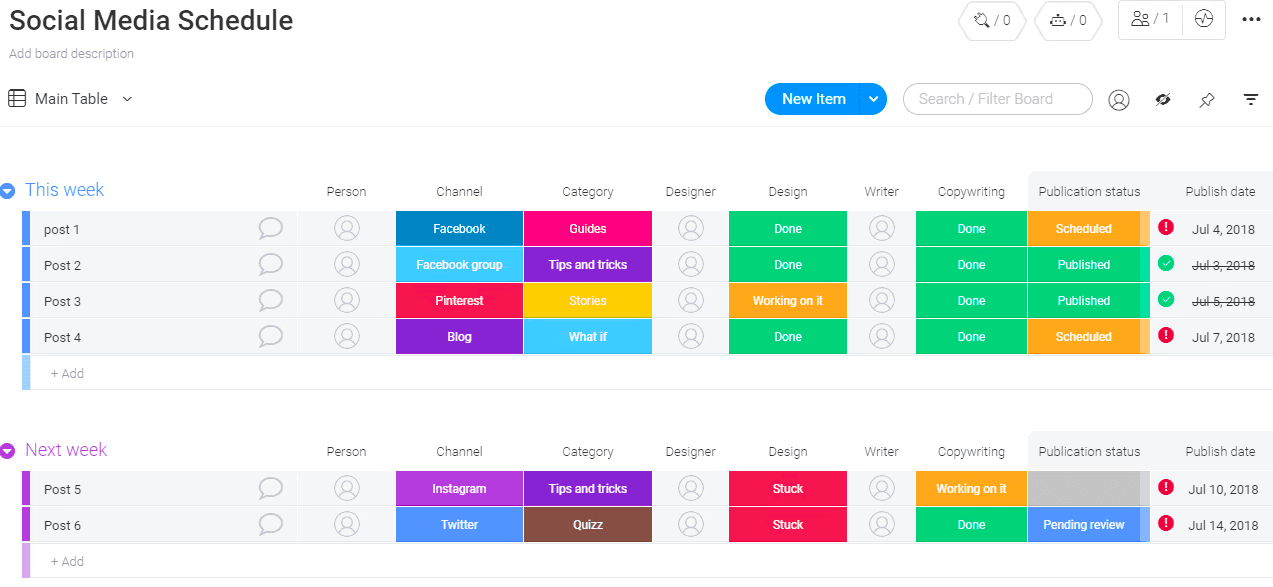Click the red alert on Post 4's publish date

[x=1166, y=337]
